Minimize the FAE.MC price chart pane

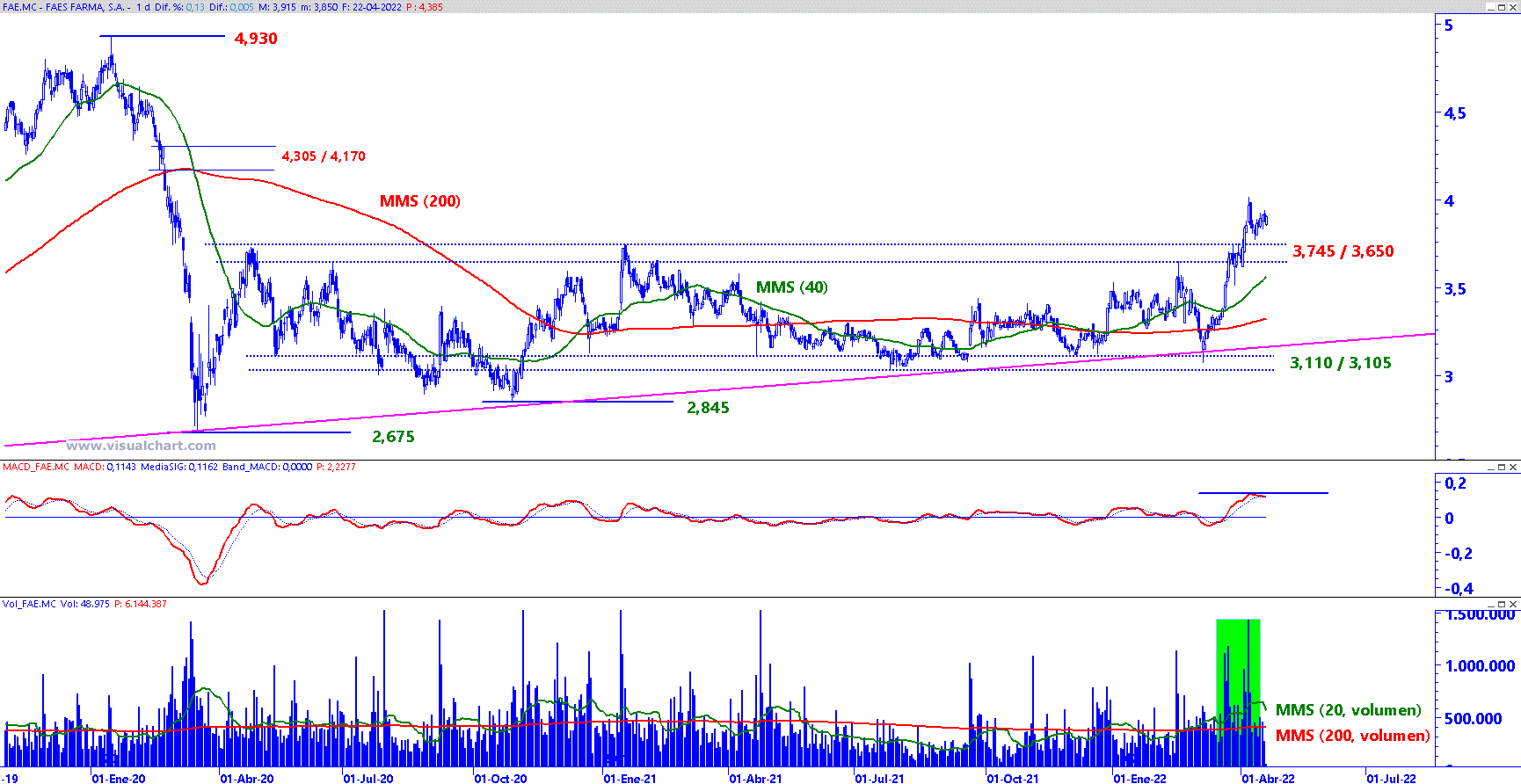pos(1492,7)
